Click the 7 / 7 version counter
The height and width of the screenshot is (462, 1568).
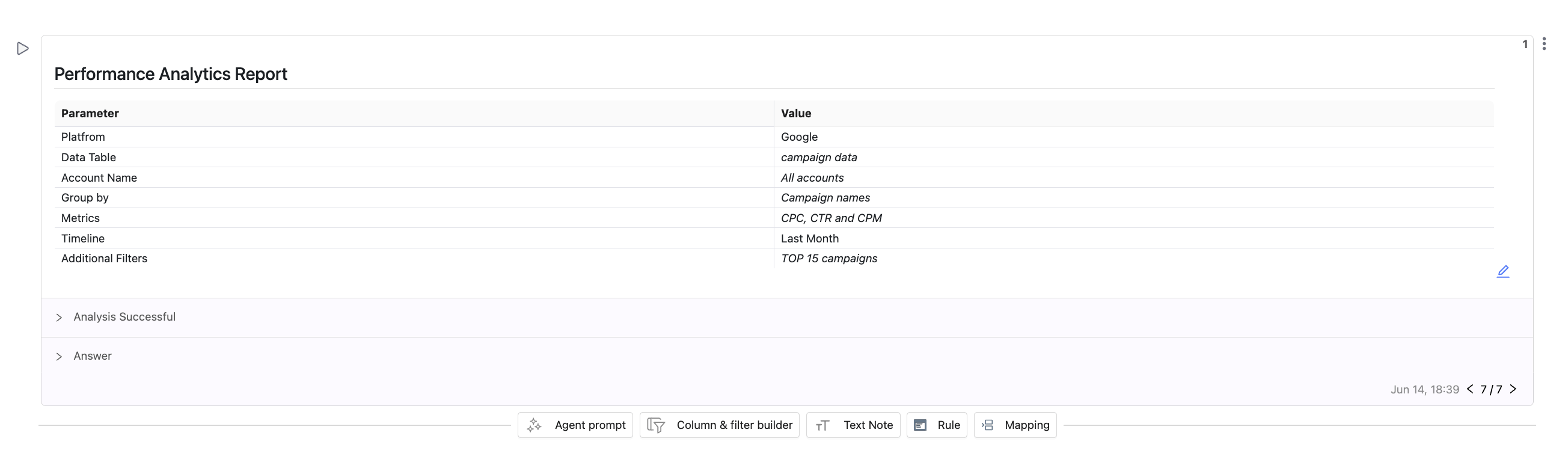pyautogui.click(x=1491, y=390)
